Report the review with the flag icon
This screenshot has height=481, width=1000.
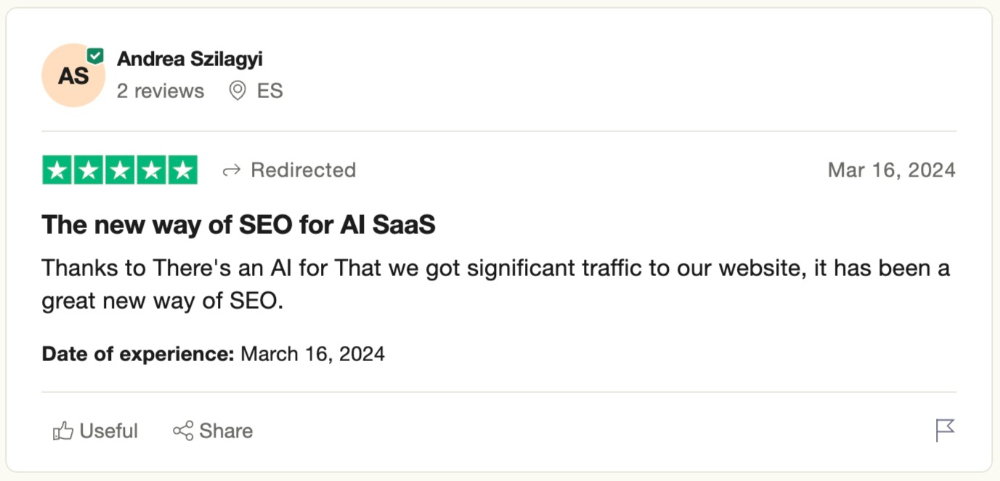[x=944, y=430]
